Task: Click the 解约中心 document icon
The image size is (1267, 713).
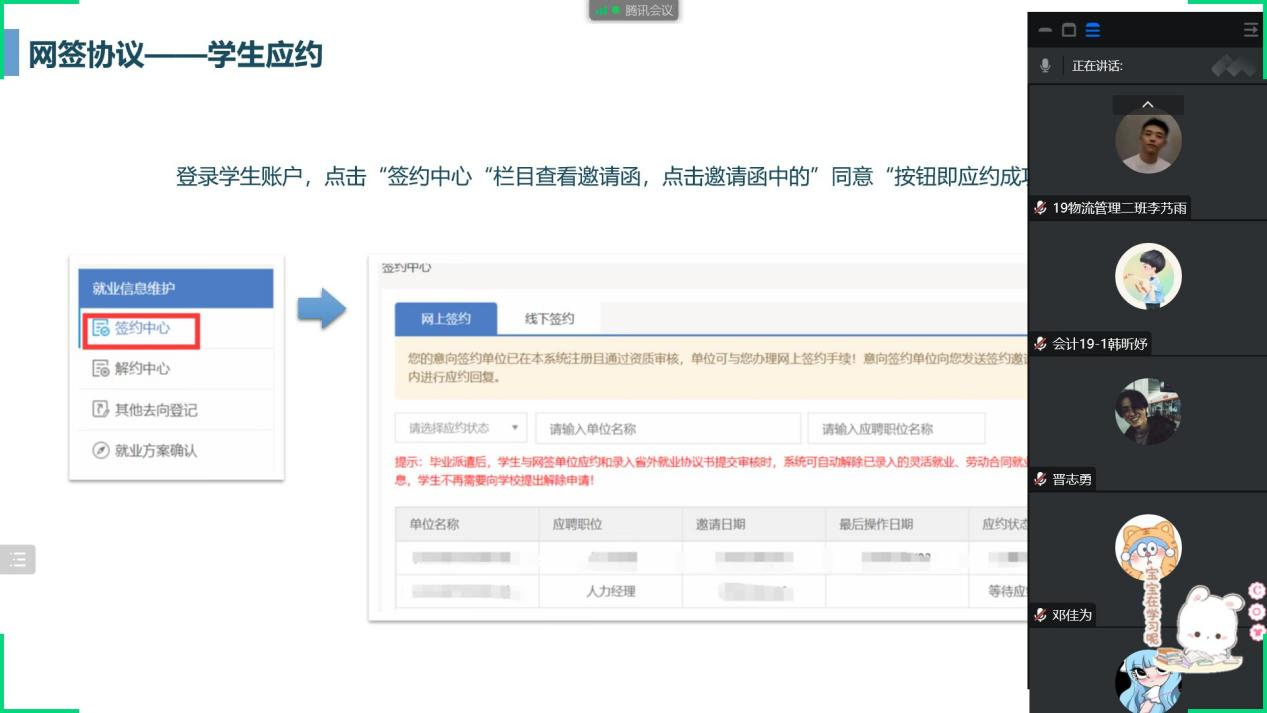Action: (x=100, y=369)
